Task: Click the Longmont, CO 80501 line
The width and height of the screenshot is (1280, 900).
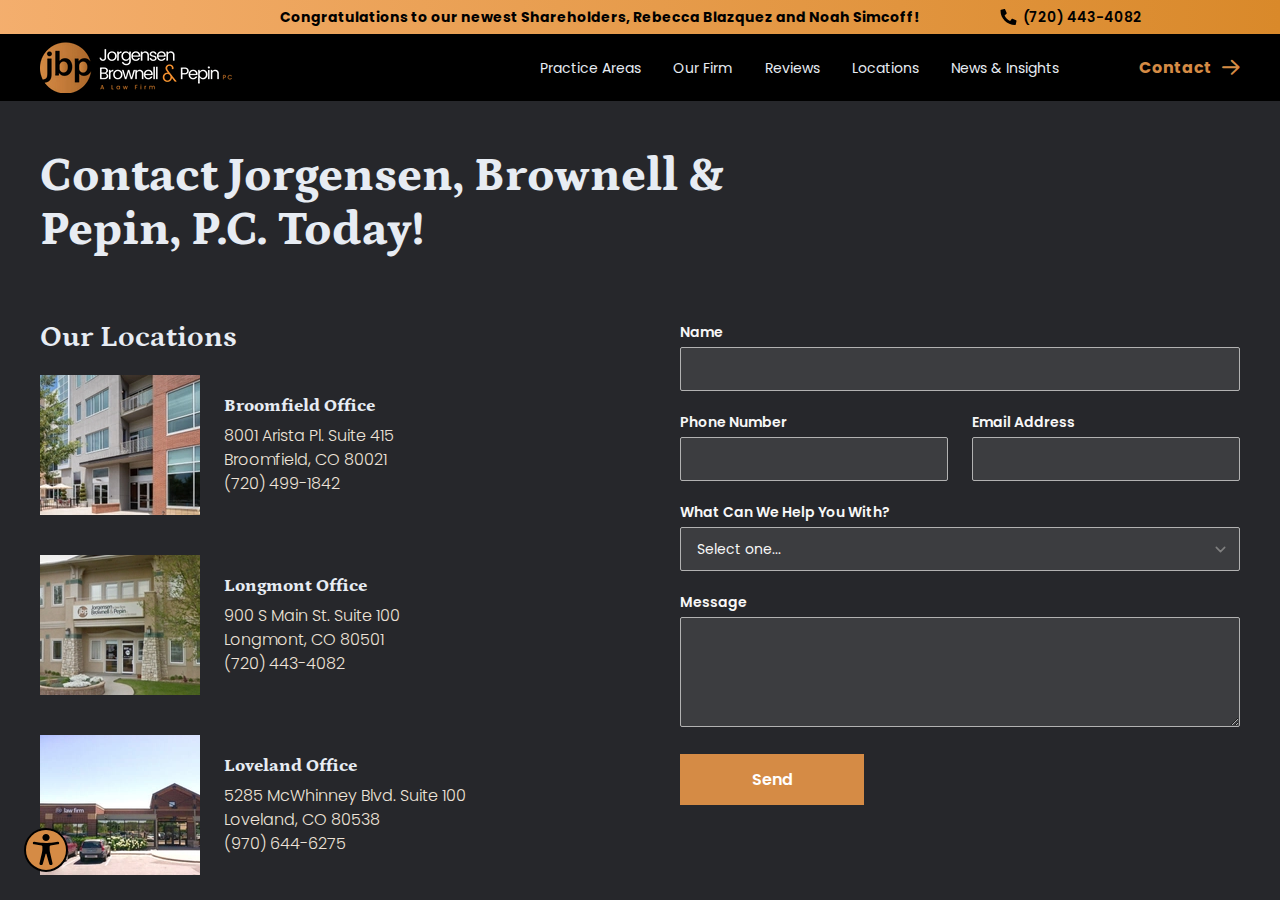Action: coord(304,639)
